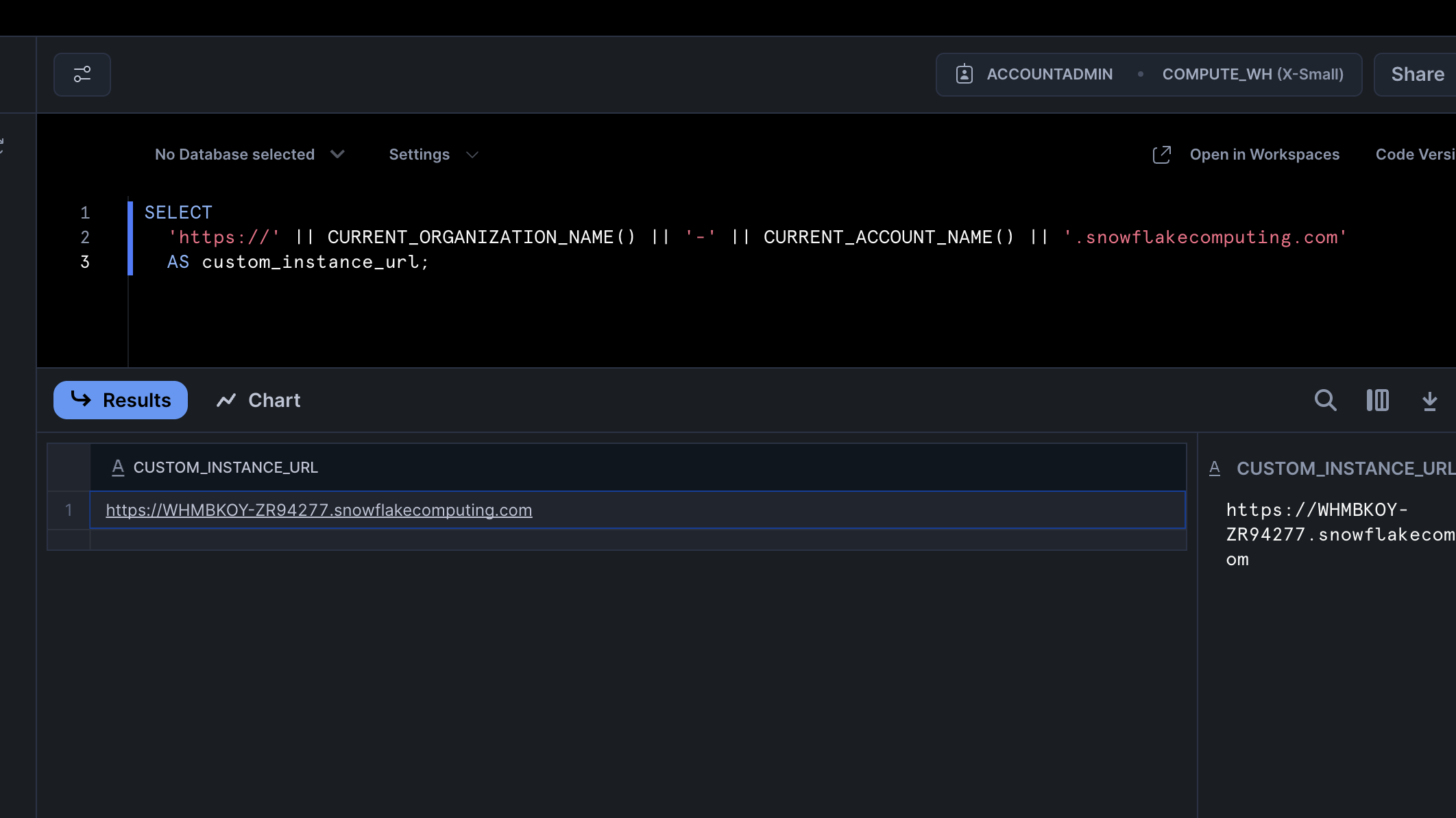This screenshot has width=1456, height=818.
Task: Click the Open in Workspaces external-link icon
Action: (1161, 155)
